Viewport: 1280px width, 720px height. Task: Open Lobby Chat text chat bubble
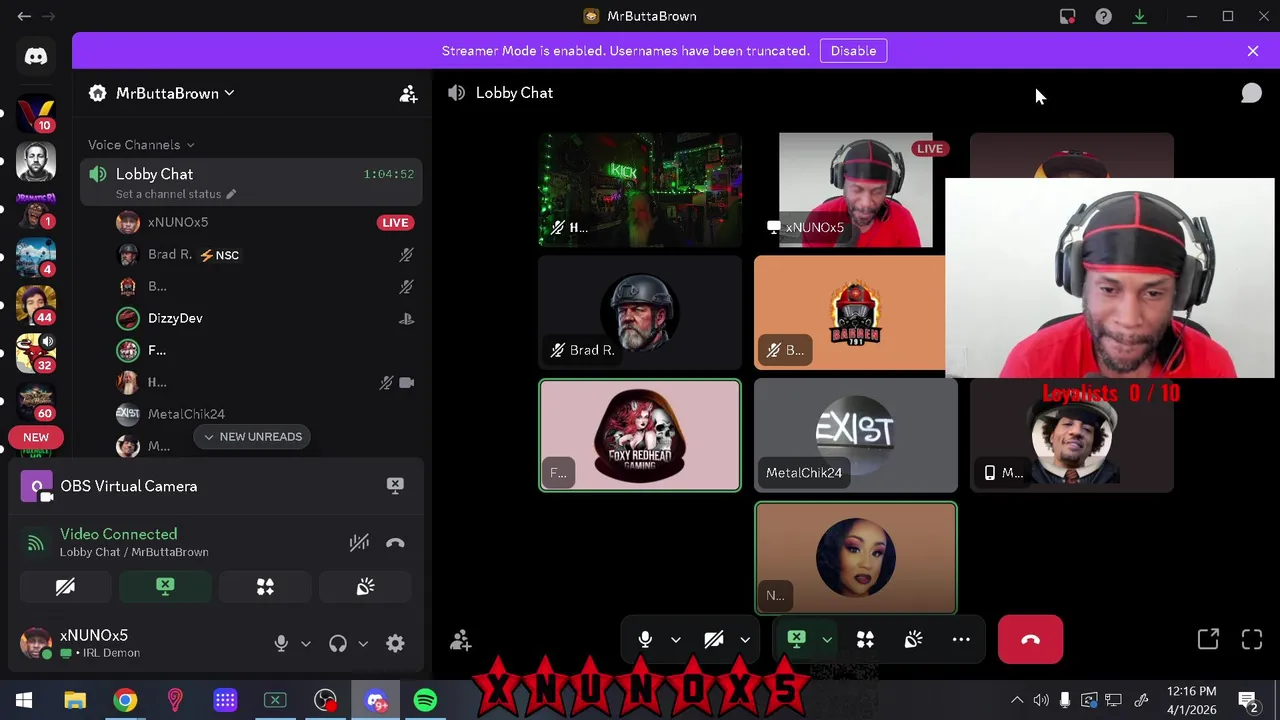pyautogui.click(x=1251, y=93)
